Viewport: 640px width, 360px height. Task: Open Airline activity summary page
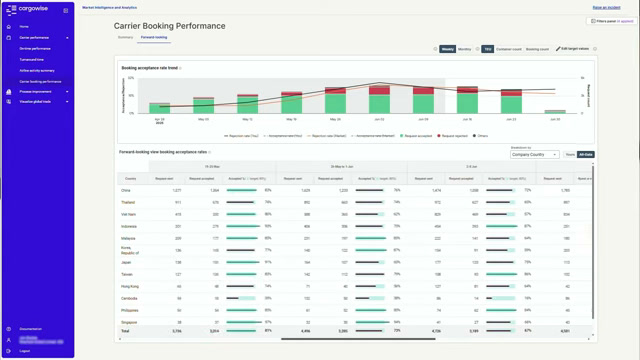tap(37, 71)
